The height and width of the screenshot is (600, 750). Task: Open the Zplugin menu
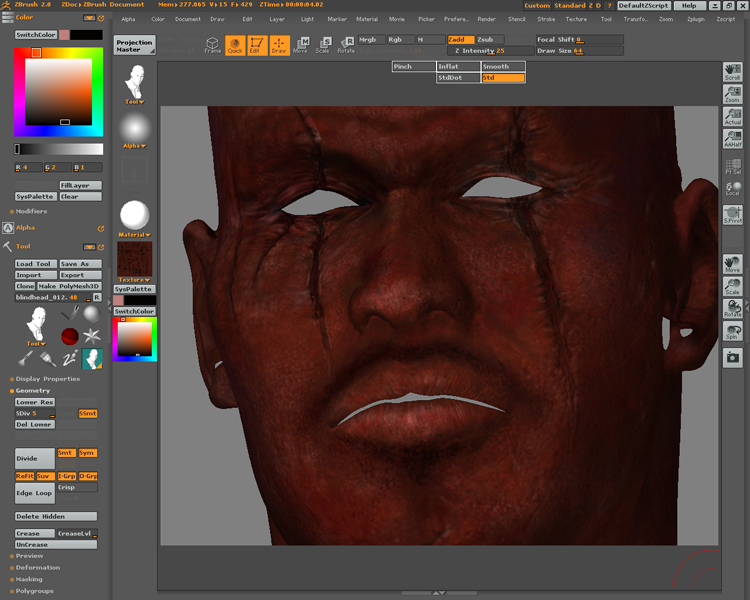tap(695, 19)
